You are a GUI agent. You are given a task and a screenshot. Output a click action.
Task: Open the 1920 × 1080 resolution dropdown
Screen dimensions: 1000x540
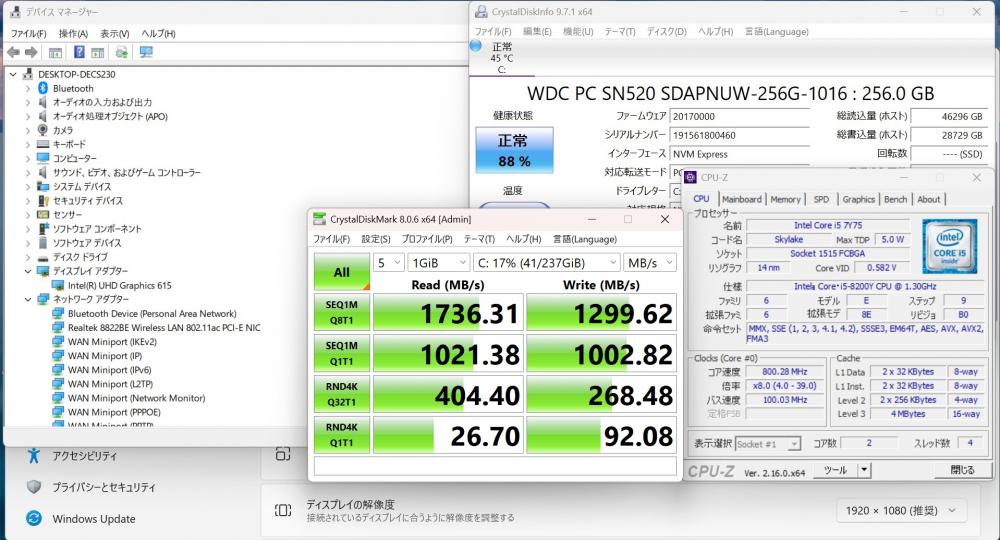point(901,511)
